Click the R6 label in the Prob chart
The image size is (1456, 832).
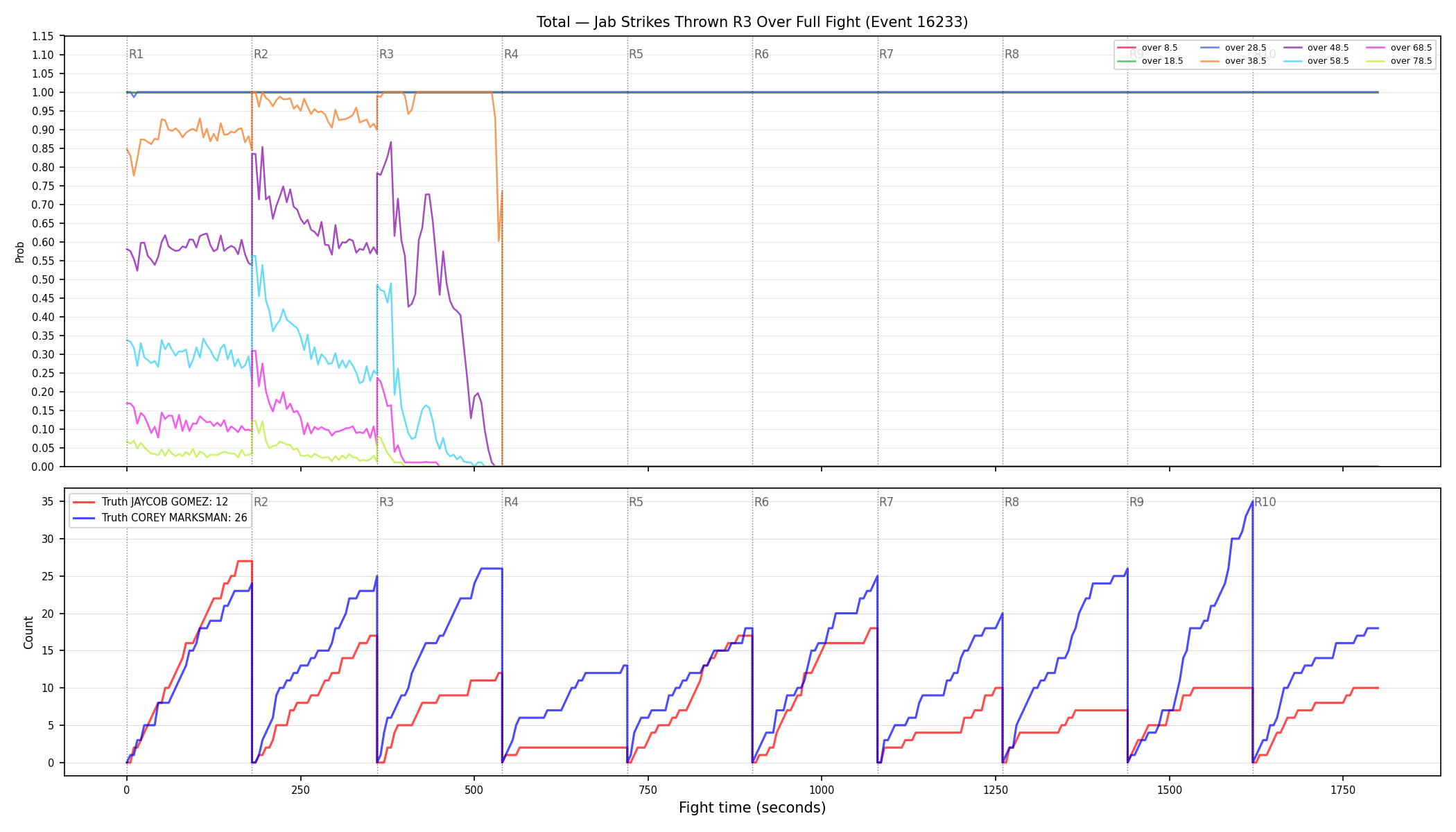761,54
